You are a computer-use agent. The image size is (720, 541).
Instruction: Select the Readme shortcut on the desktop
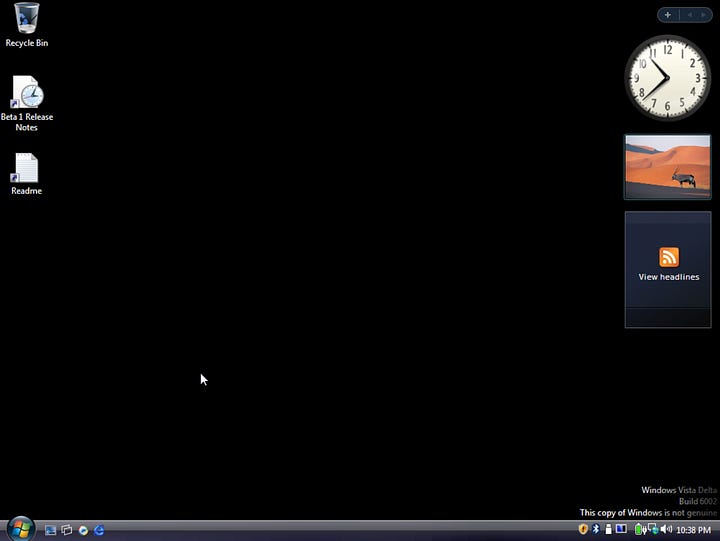click(x=26, y=174)
